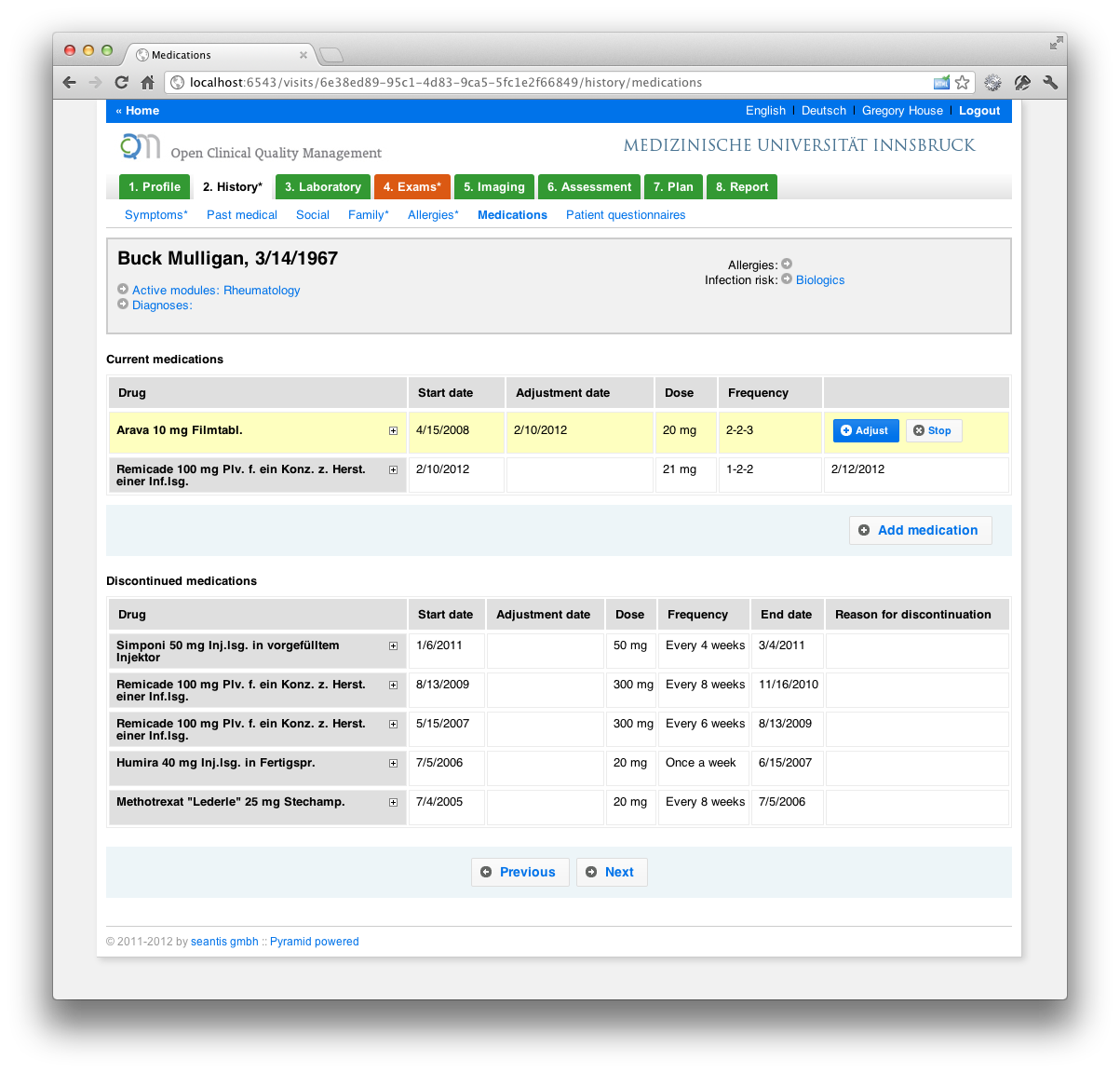This screenshot has height=1073, width=1120.
Task: Go to Previous page button
Action: [520, 872]
